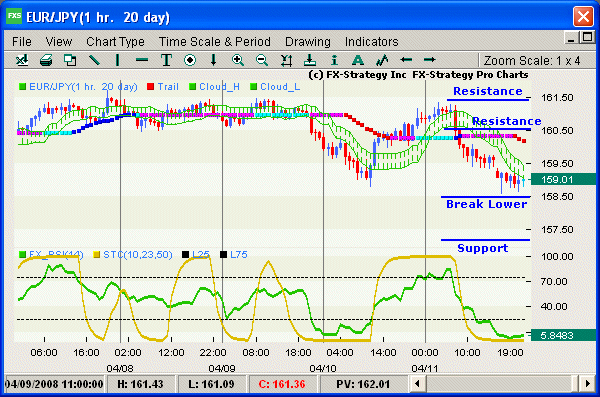Click the yellow STC(10,23,50) legend square

click(97, 255)
